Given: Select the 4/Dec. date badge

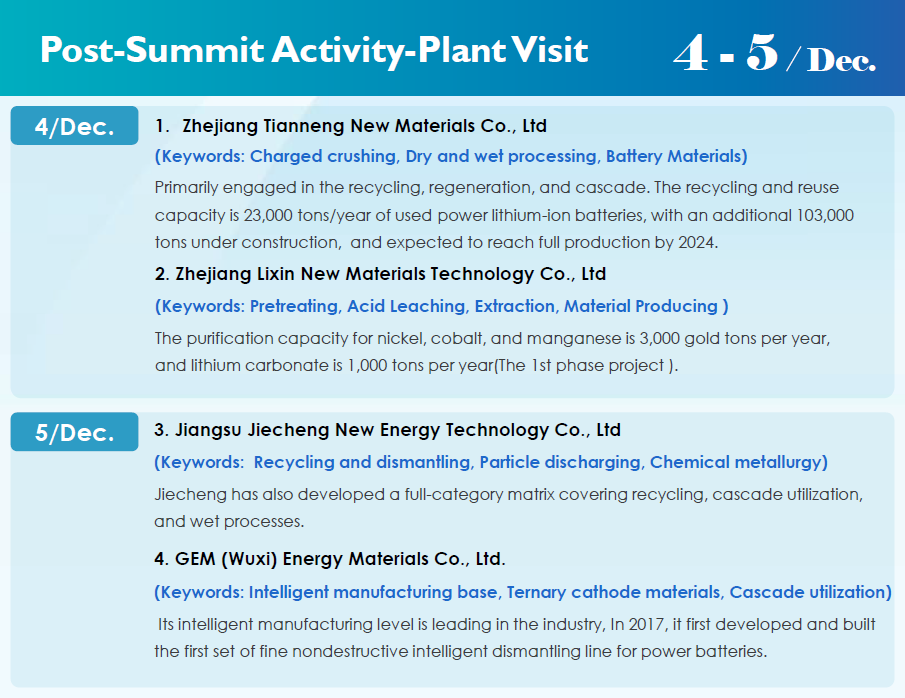Looking at the screenshot, I should tap(74, 127).
